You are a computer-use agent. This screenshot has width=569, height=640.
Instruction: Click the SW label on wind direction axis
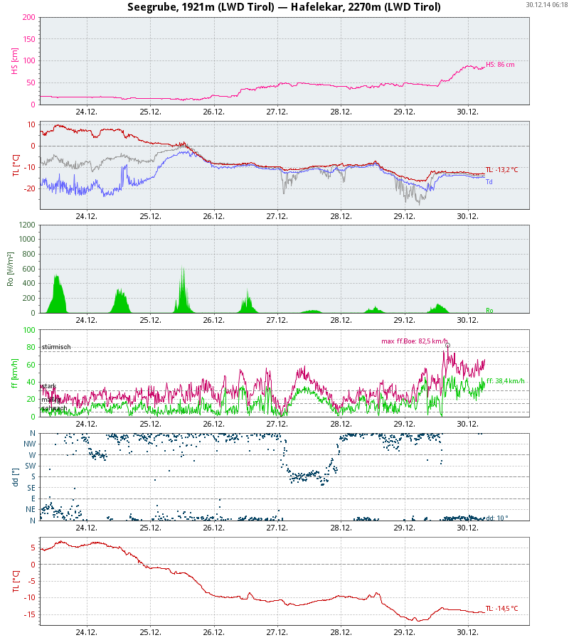(x=31, y=466)
